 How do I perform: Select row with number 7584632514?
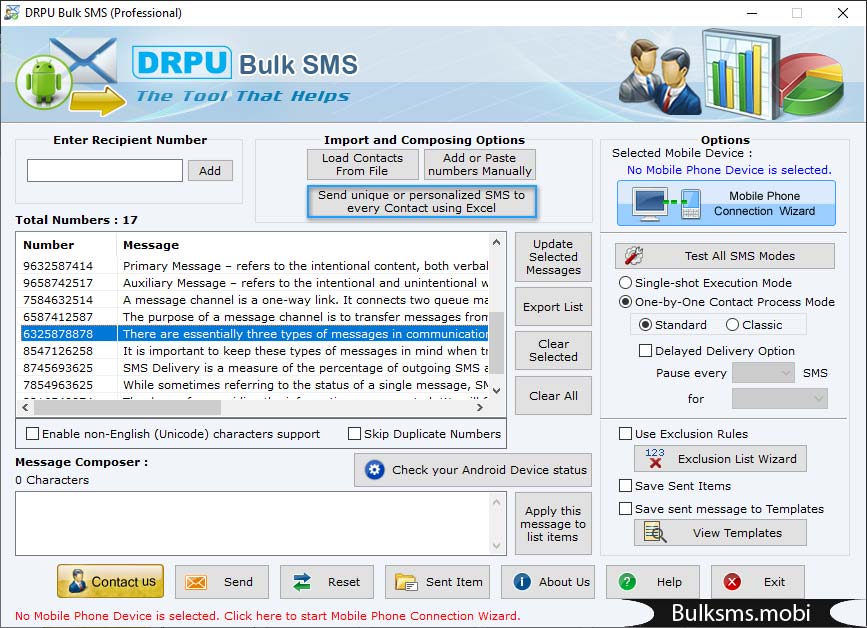click(x=254, y=300)
